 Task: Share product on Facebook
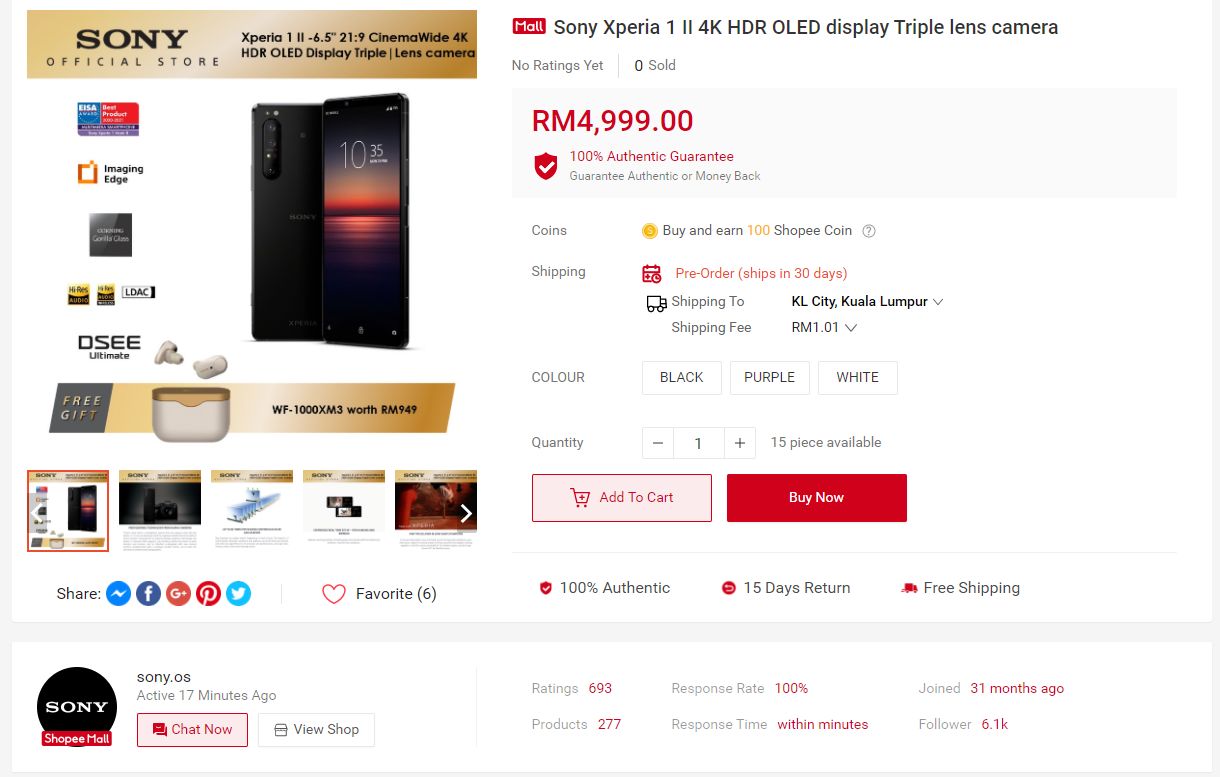pyautogui.click(x=148, y=594)
